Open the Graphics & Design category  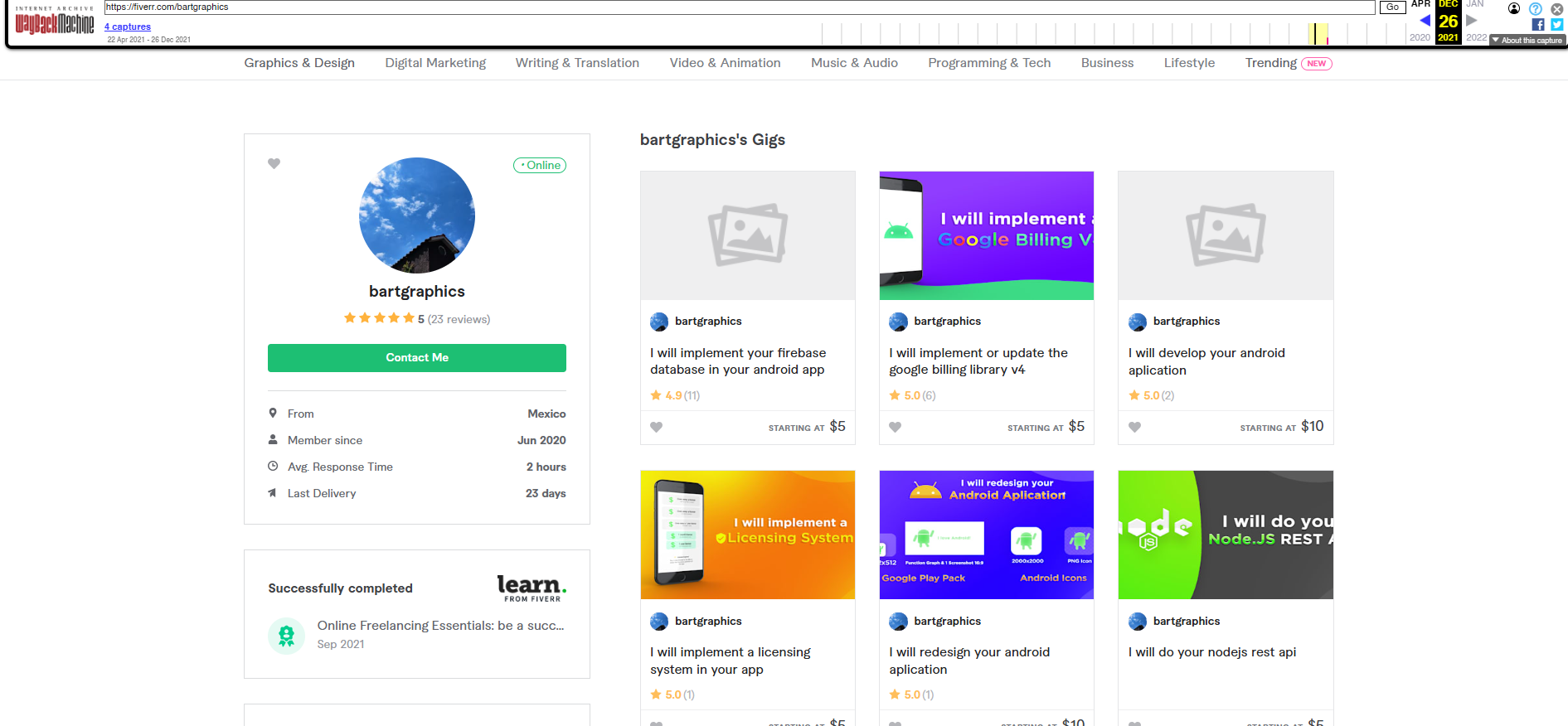[x=299, y=63]
